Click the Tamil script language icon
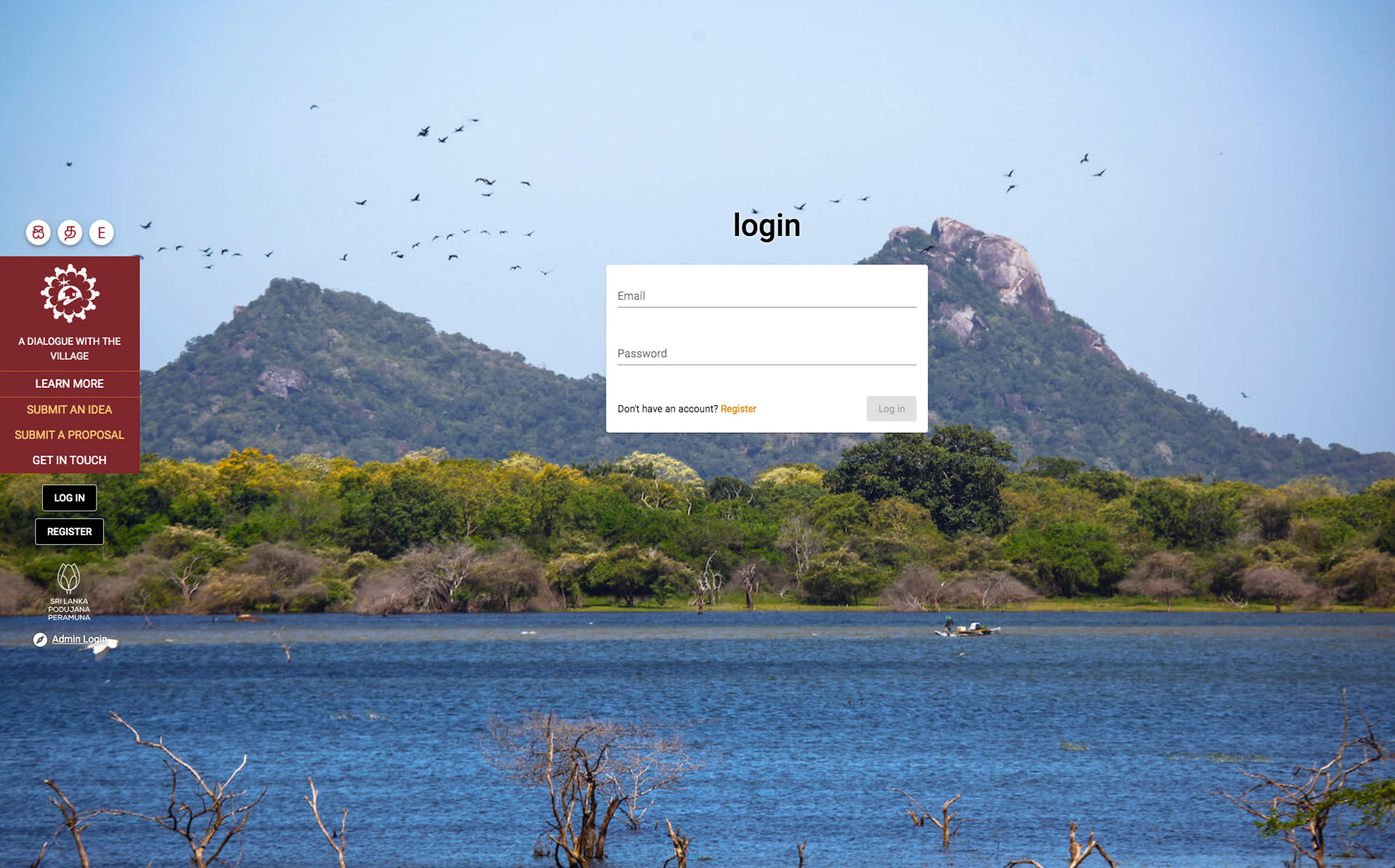 pos(69,232)
